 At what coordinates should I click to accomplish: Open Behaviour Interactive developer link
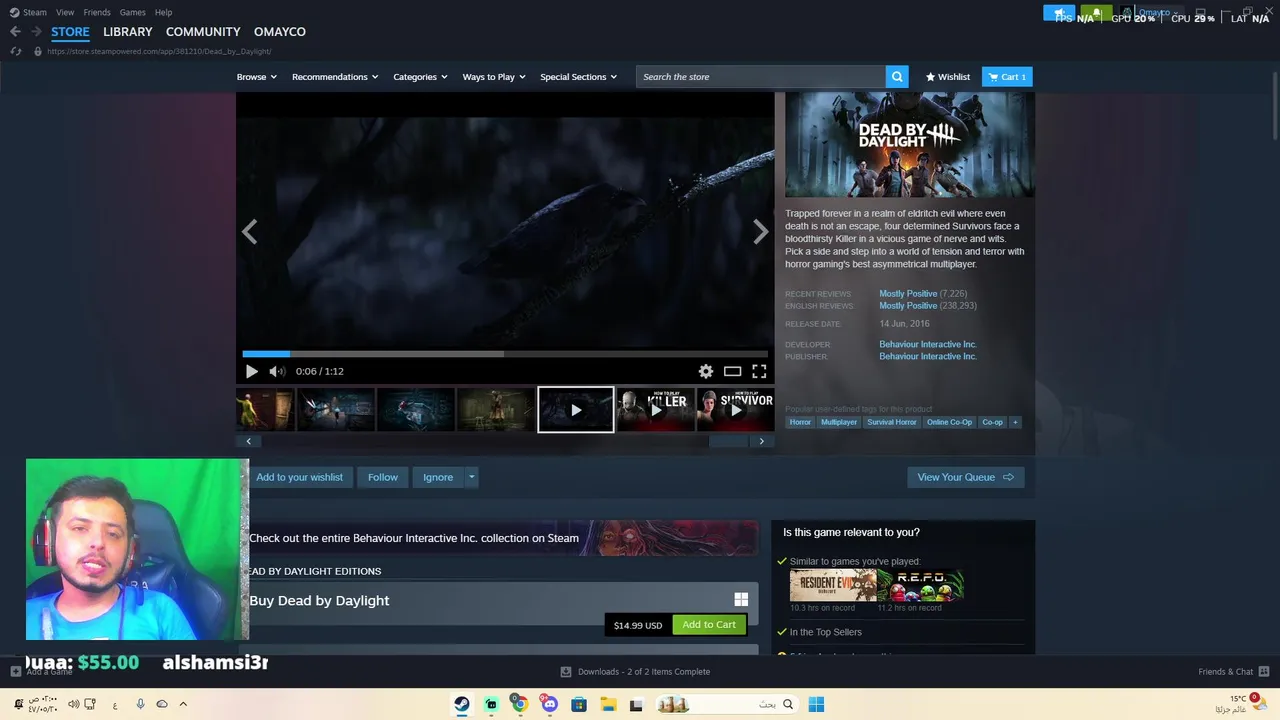click(928, 344)
